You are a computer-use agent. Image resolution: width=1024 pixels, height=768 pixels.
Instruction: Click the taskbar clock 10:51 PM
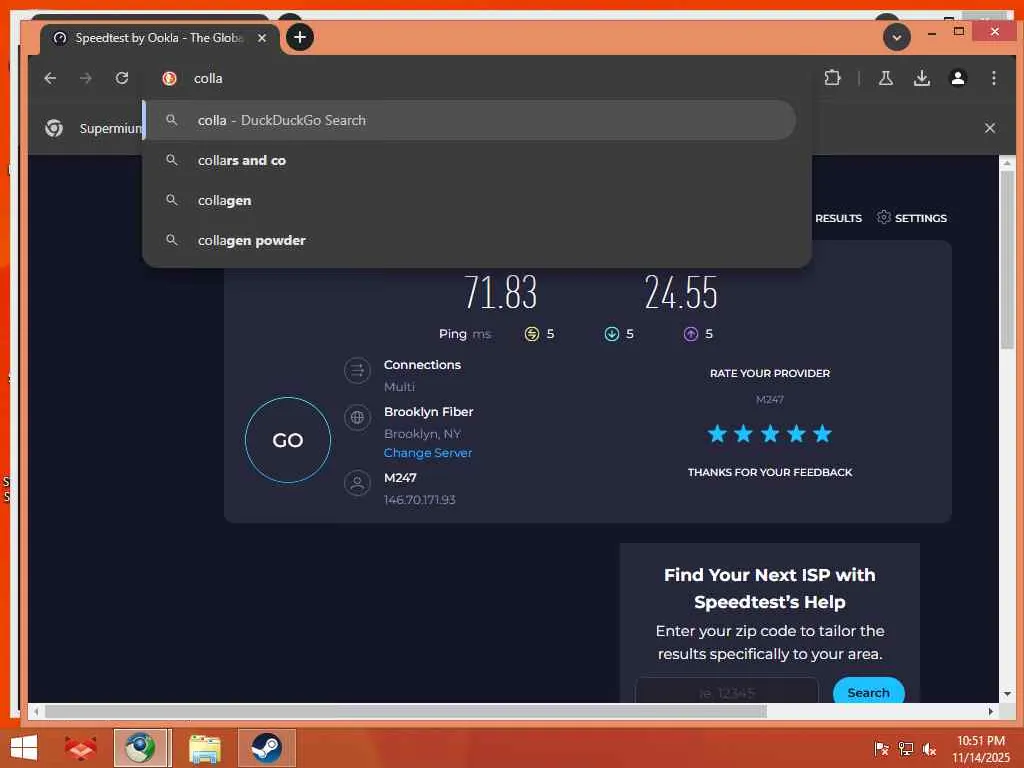980,741
